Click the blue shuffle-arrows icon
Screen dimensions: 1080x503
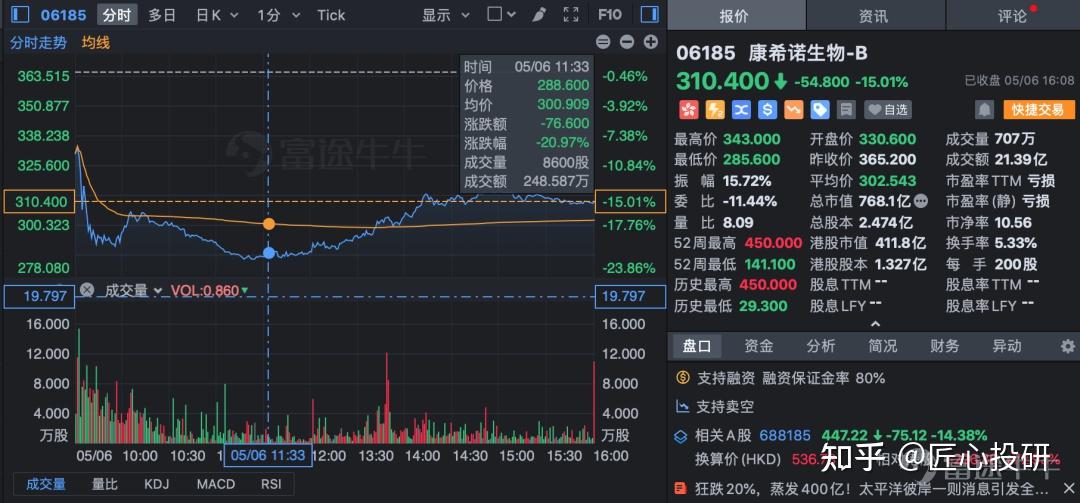click(742, 109)
